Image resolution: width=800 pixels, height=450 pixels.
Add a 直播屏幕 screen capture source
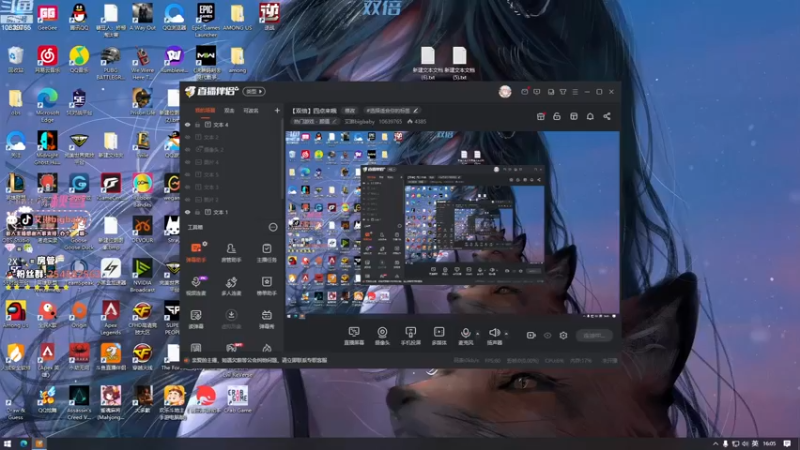point(354,335)
